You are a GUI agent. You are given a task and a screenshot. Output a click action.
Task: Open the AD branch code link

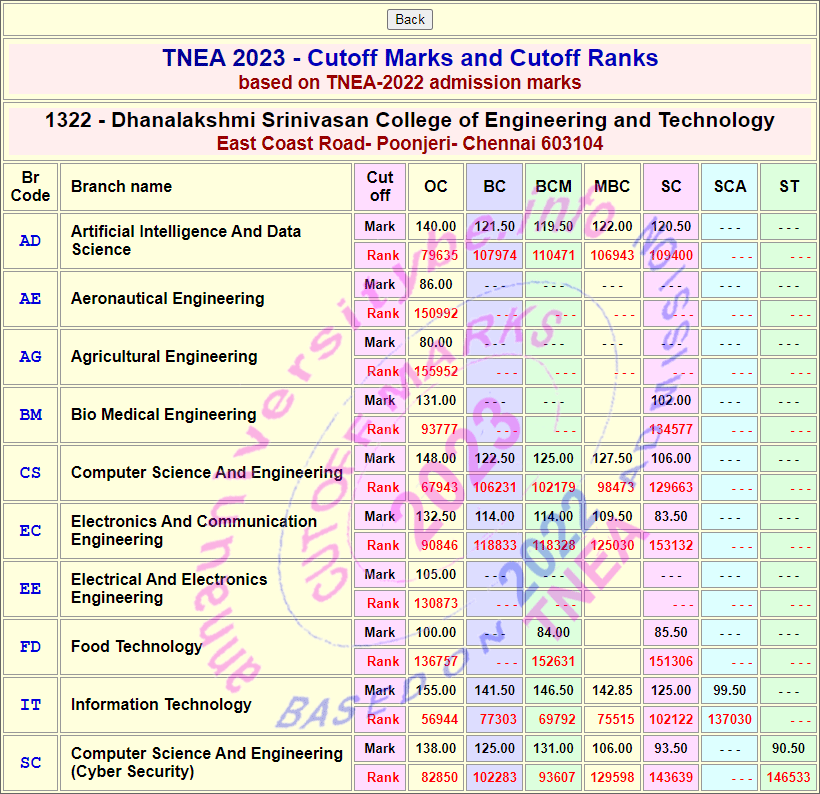[x=30, y=241]
